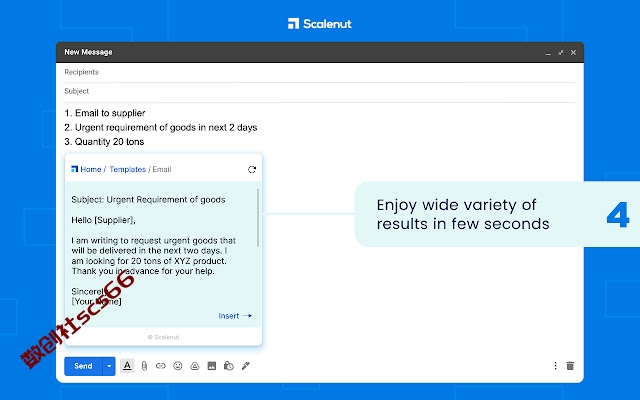Insert signature using the pen icon
This screenshot has width=640, height=400.
(x=246, y=366)
